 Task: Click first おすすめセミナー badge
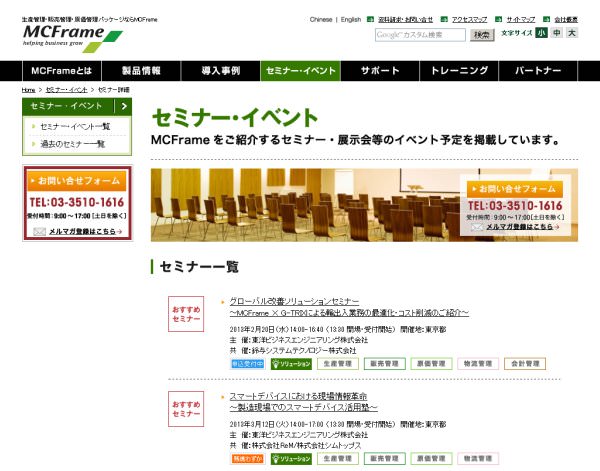[186, 314]
